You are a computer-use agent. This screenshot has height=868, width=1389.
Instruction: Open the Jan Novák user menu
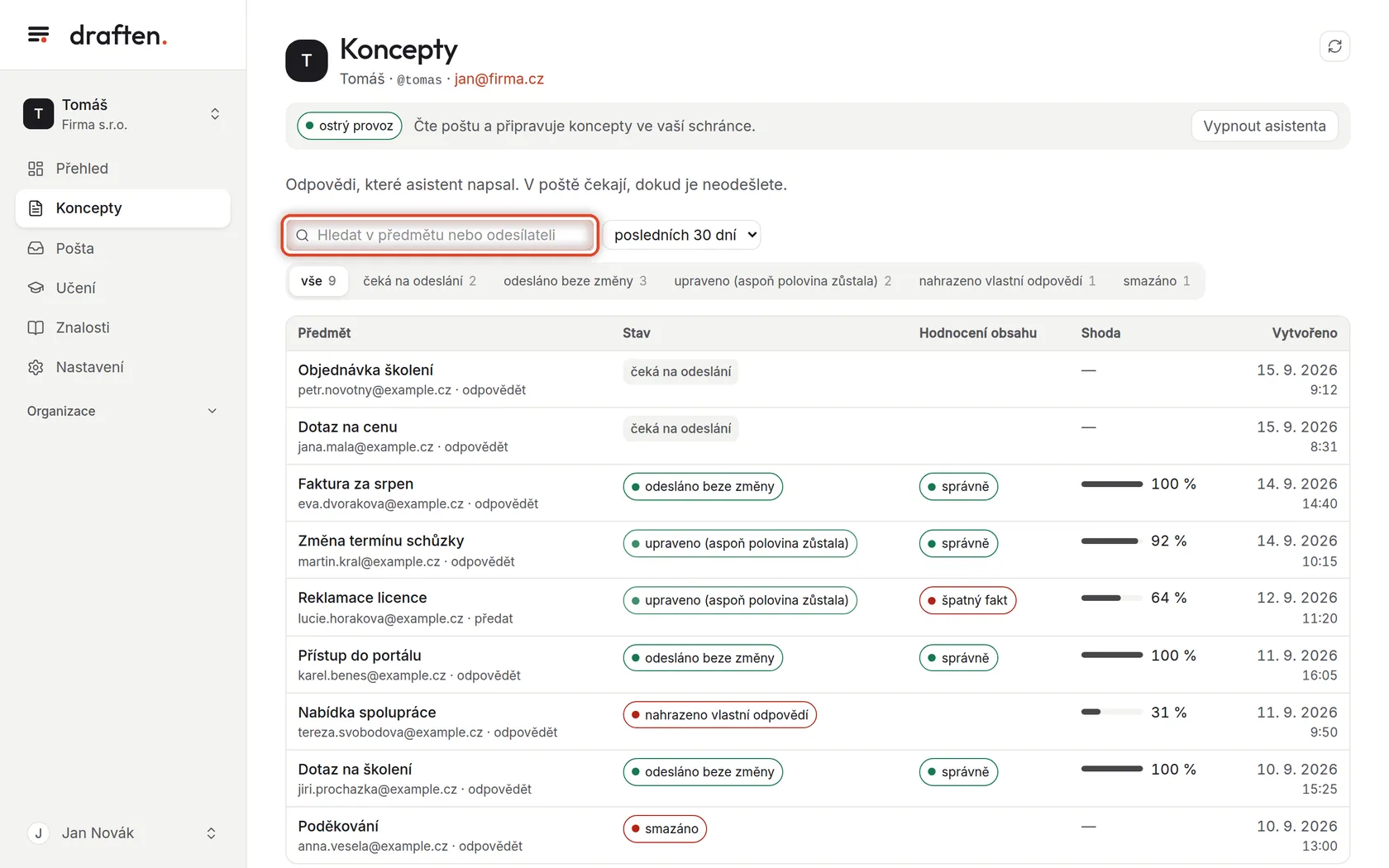[123, 833]
